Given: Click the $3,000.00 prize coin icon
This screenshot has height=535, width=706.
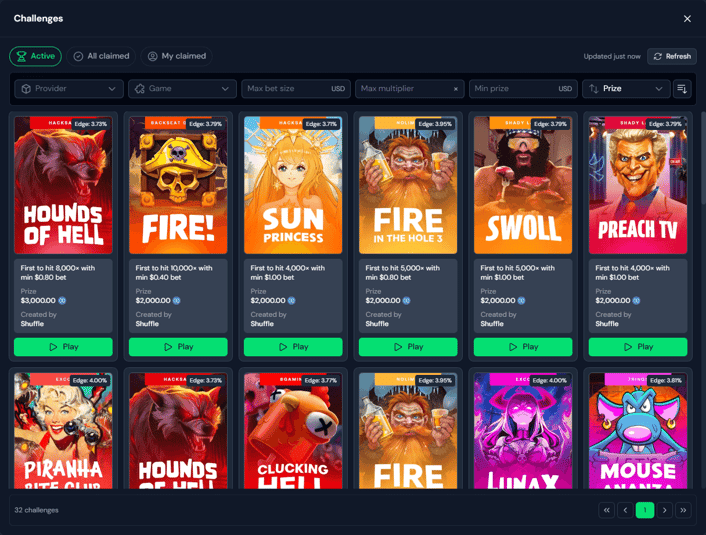Looking at the screenshot, I should pyautogui.click(x=62, y=300).
